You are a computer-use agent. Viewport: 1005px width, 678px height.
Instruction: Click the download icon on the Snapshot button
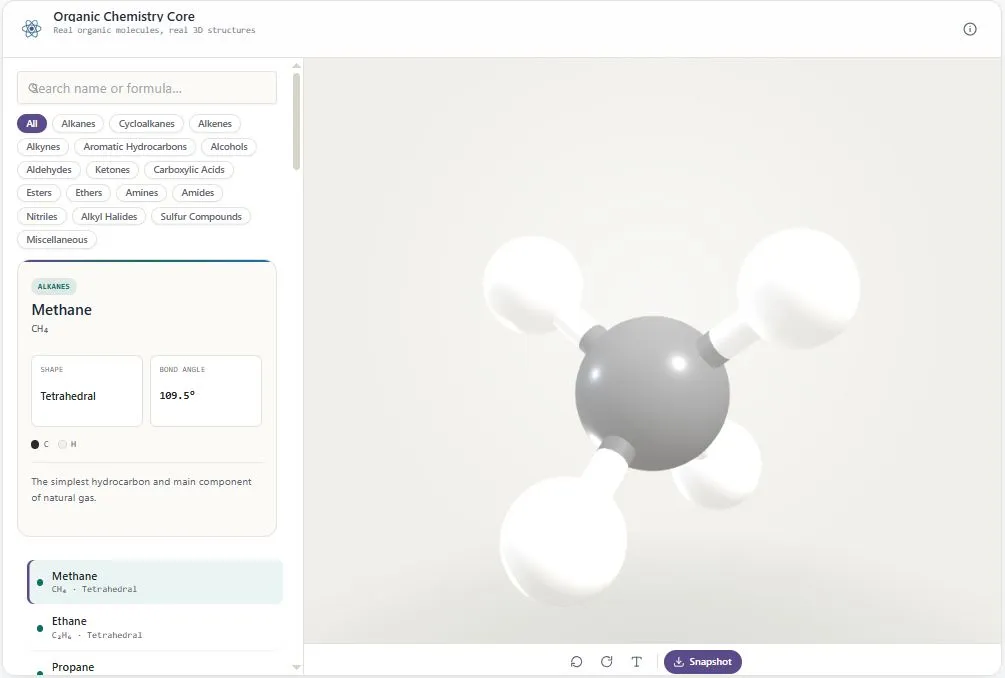[x=679, y=661]
